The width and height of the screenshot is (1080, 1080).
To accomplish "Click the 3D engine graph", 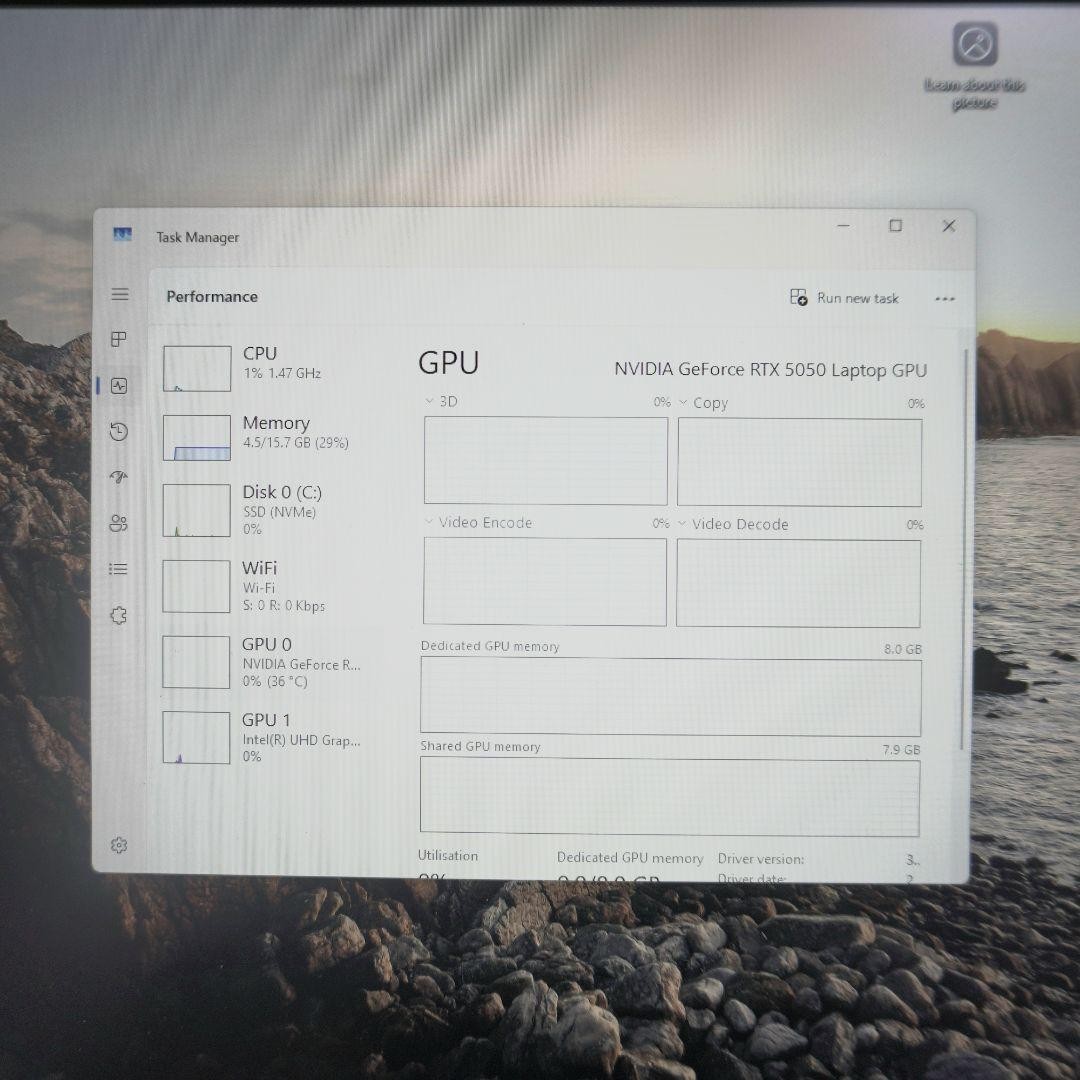I will coord(546,461).
